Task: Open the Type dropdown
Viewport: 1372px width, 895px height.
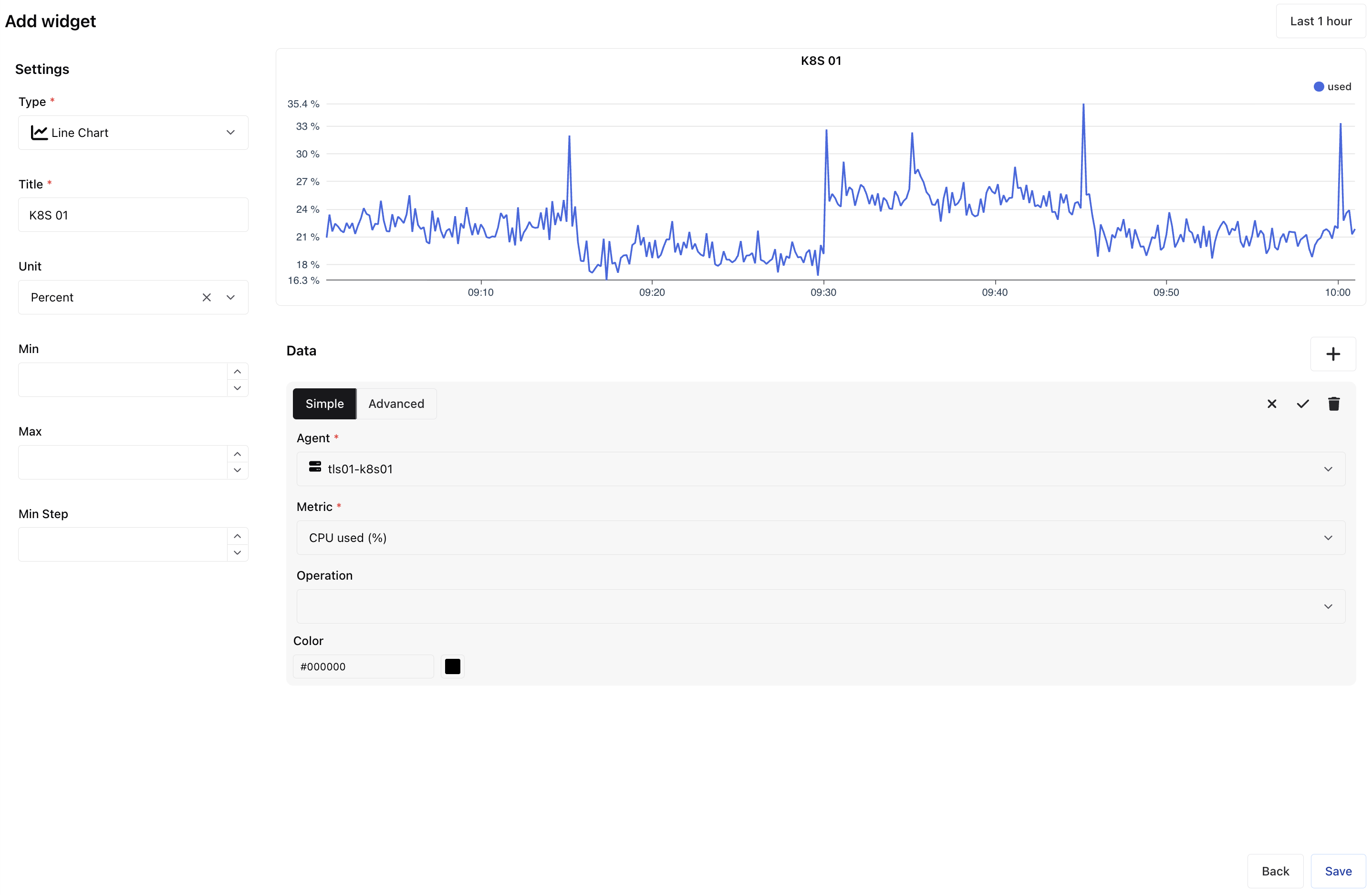Action: coord(230,133)
